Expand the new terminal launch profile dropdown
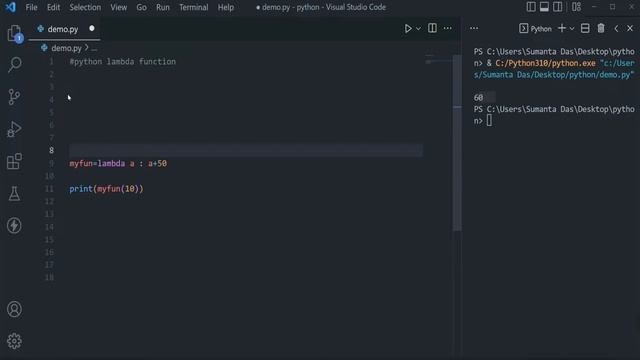 coord(572,29)
